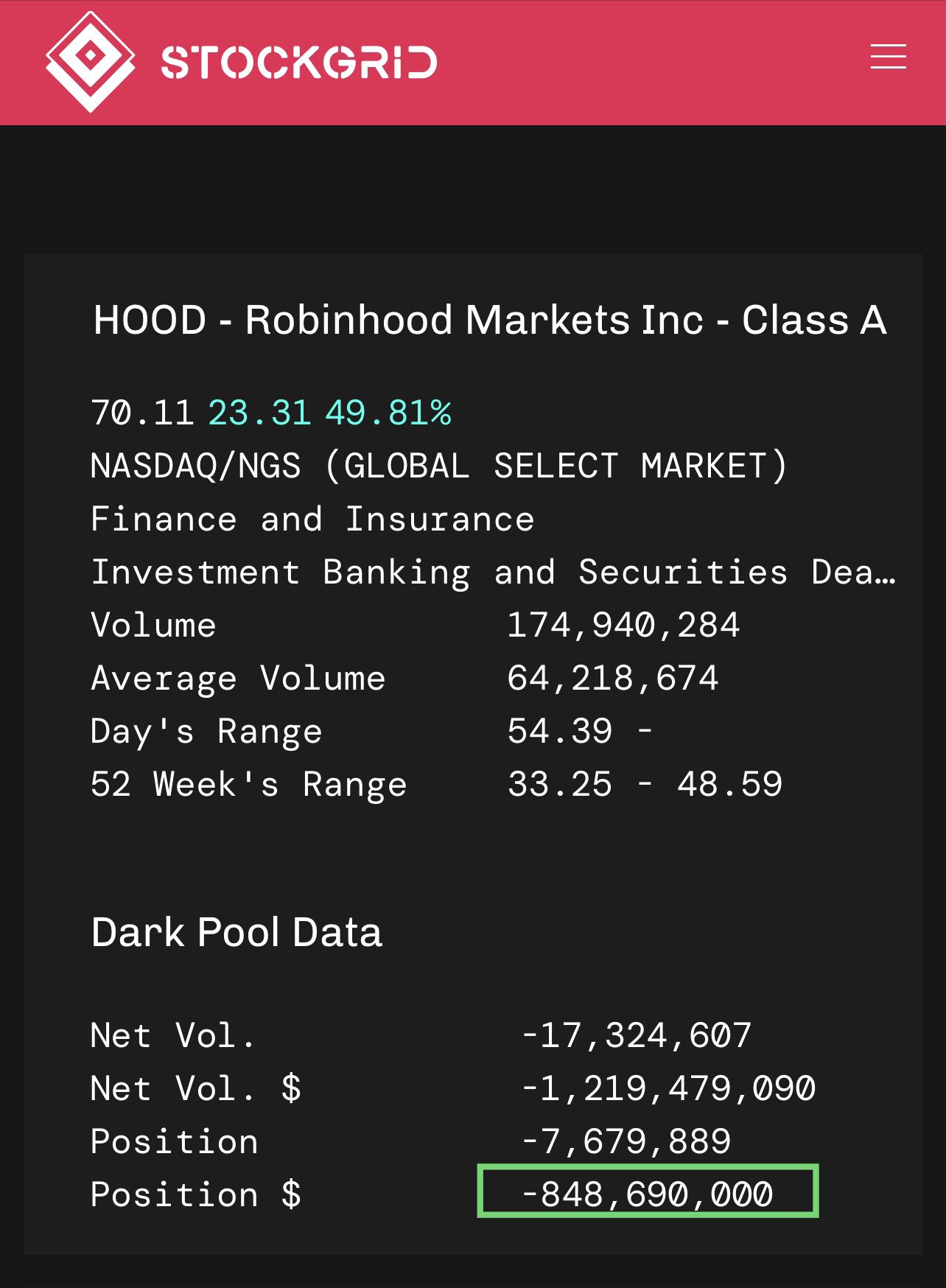Click the Position $ label
Screen dimensions: 946x1288
click(x=196, y=1194)
